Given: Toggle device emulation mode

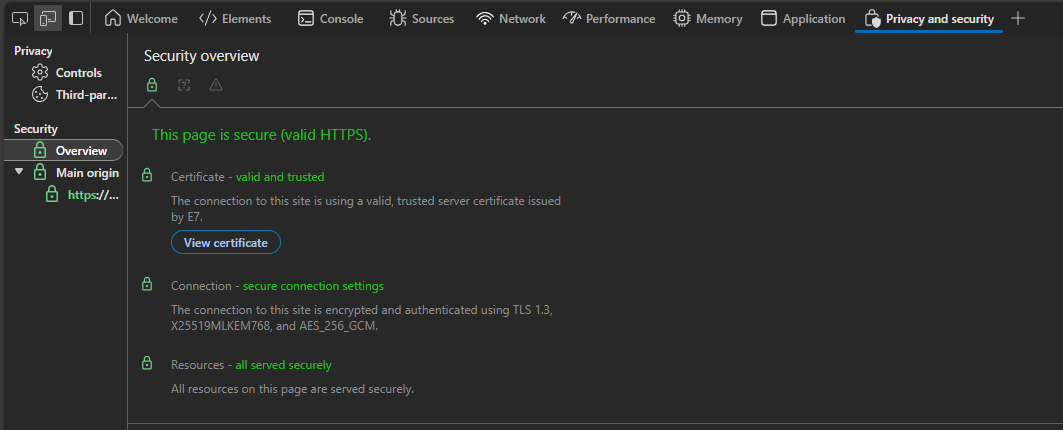Looking at the screenshot, I should point(47,18).
